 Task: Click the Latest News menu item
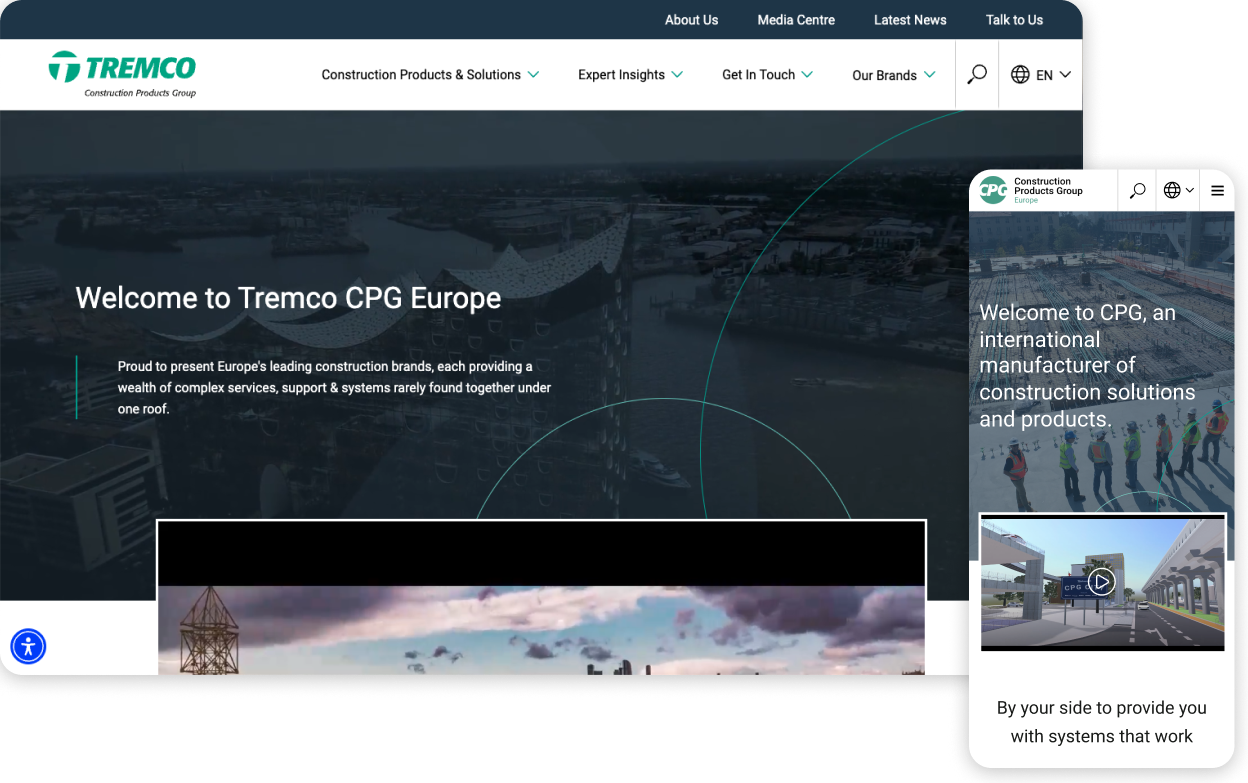click(910, 20)
